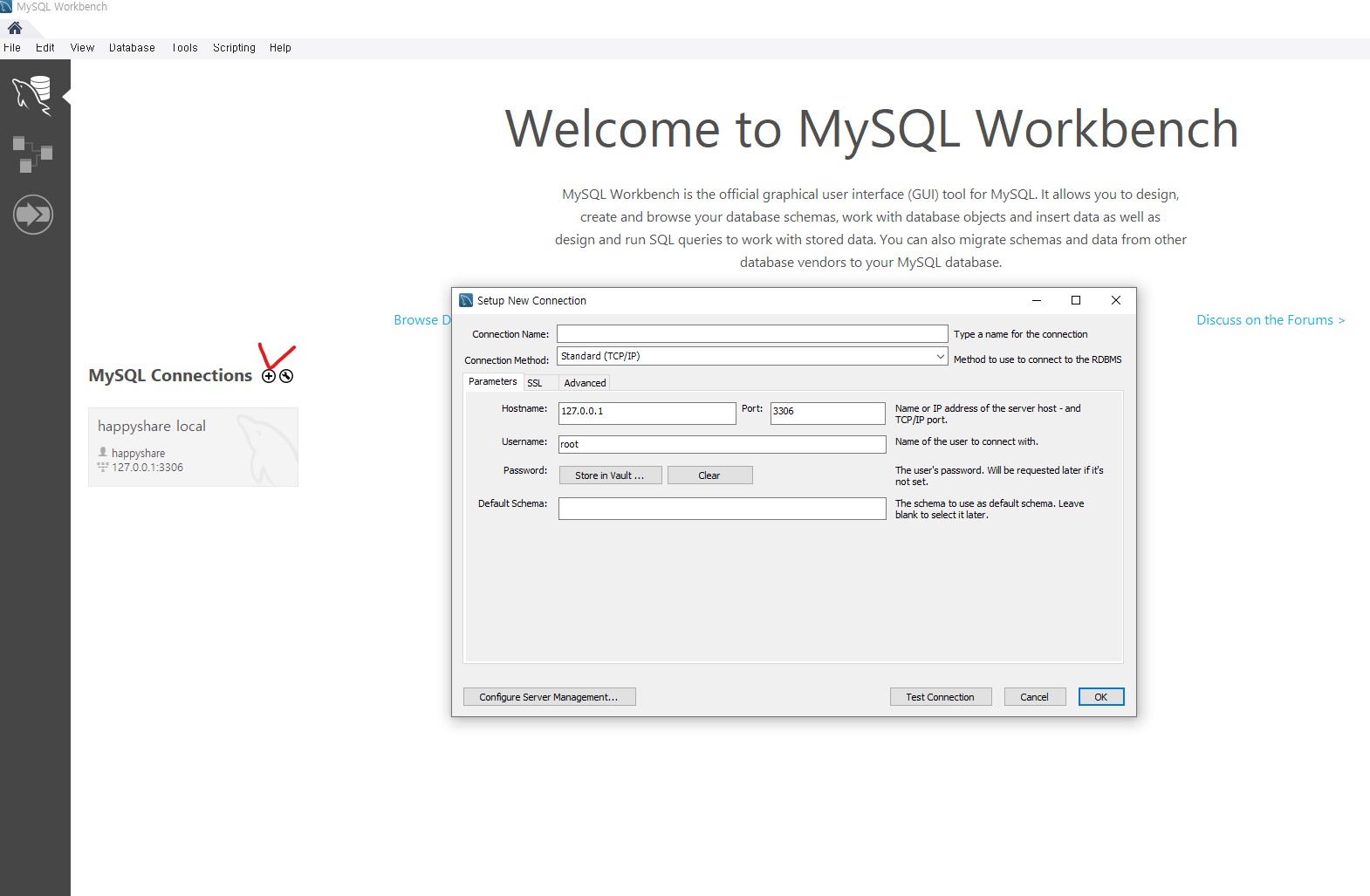The image size is (1370, 896).
Task: Close the Setup New Connection dialog
Action: click(x=1115, y=300)
